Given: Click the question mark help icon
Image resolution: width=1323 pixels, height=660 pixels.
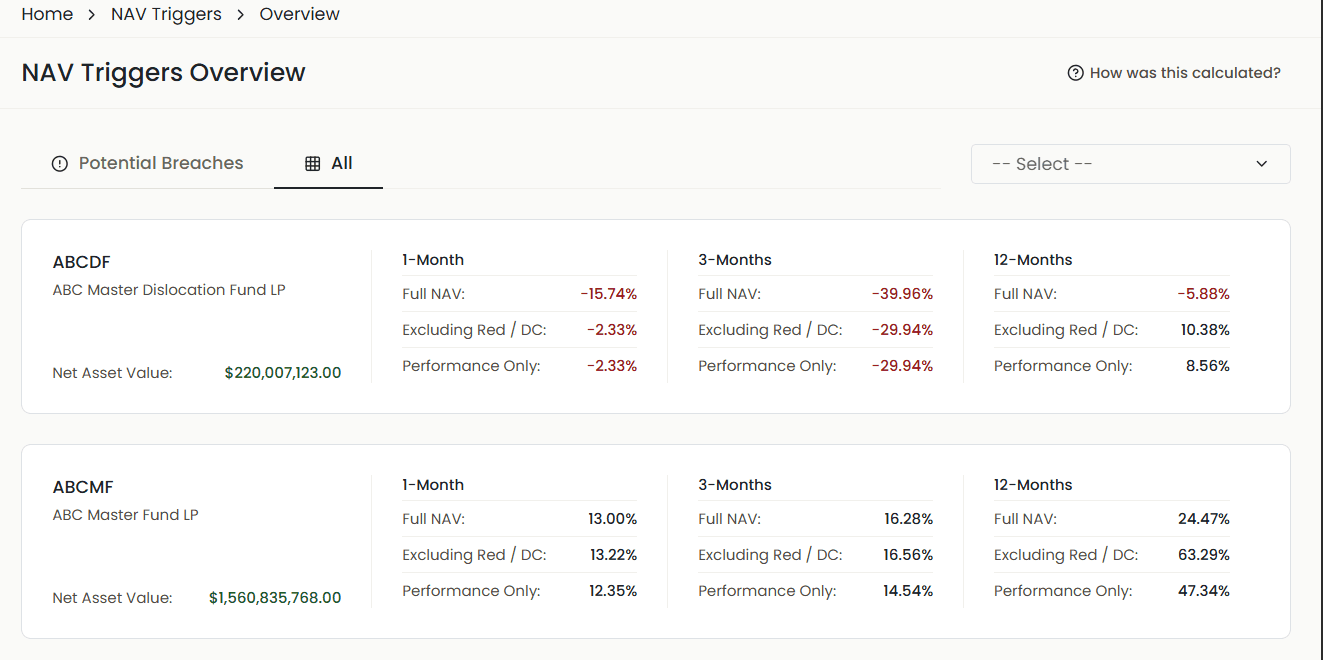Looking at the screenshot, I should (1076, 73).
